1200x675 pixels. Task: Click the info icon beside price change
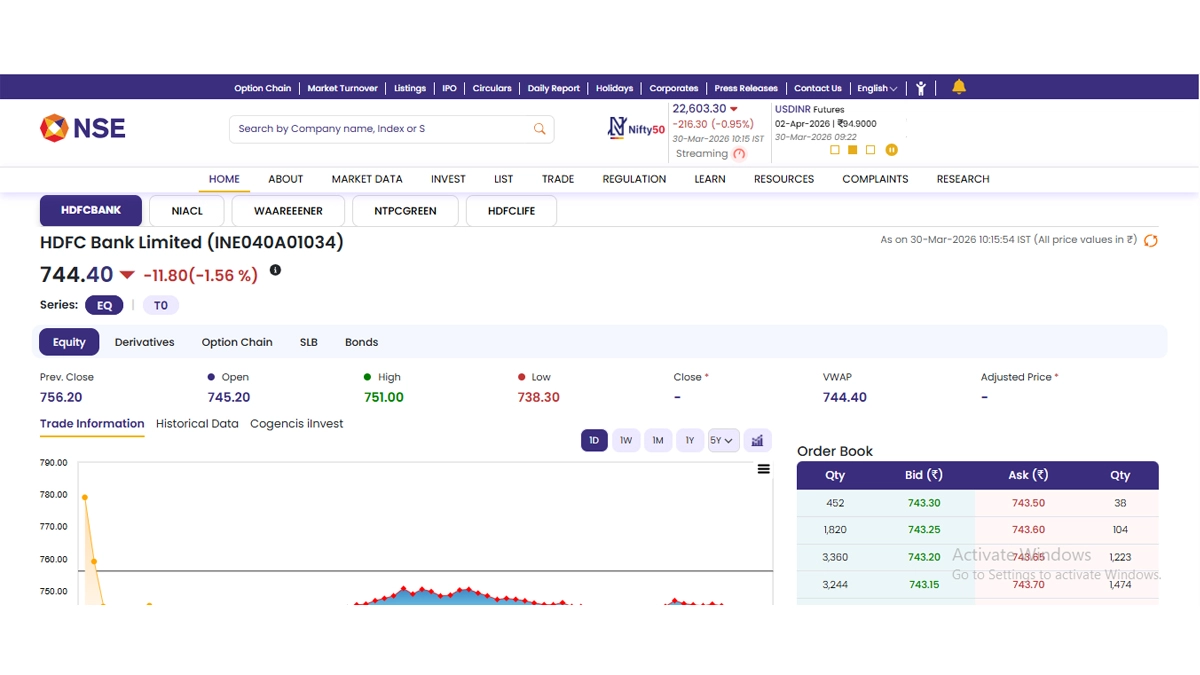(276, 270)
